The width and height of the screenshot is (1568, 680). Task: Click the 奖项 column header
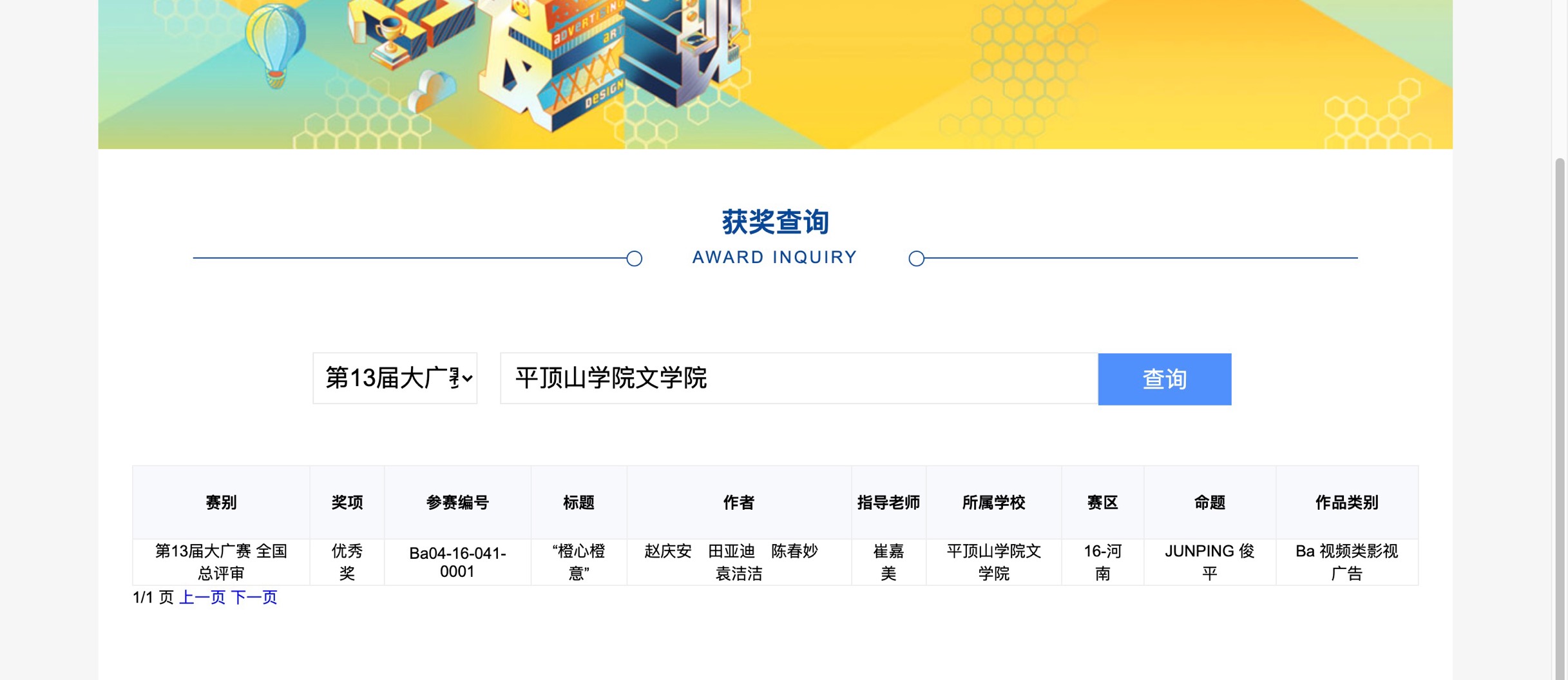347,503
